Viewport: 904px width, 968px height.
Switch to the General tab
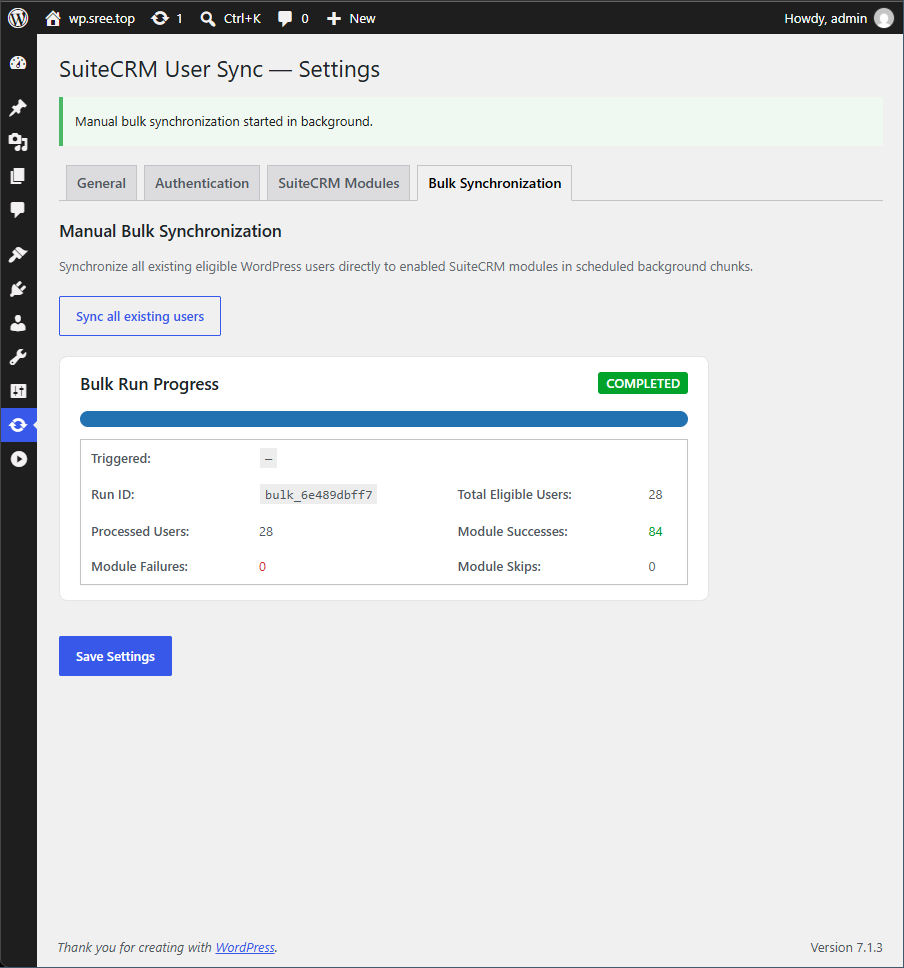(x=101, y=183)
